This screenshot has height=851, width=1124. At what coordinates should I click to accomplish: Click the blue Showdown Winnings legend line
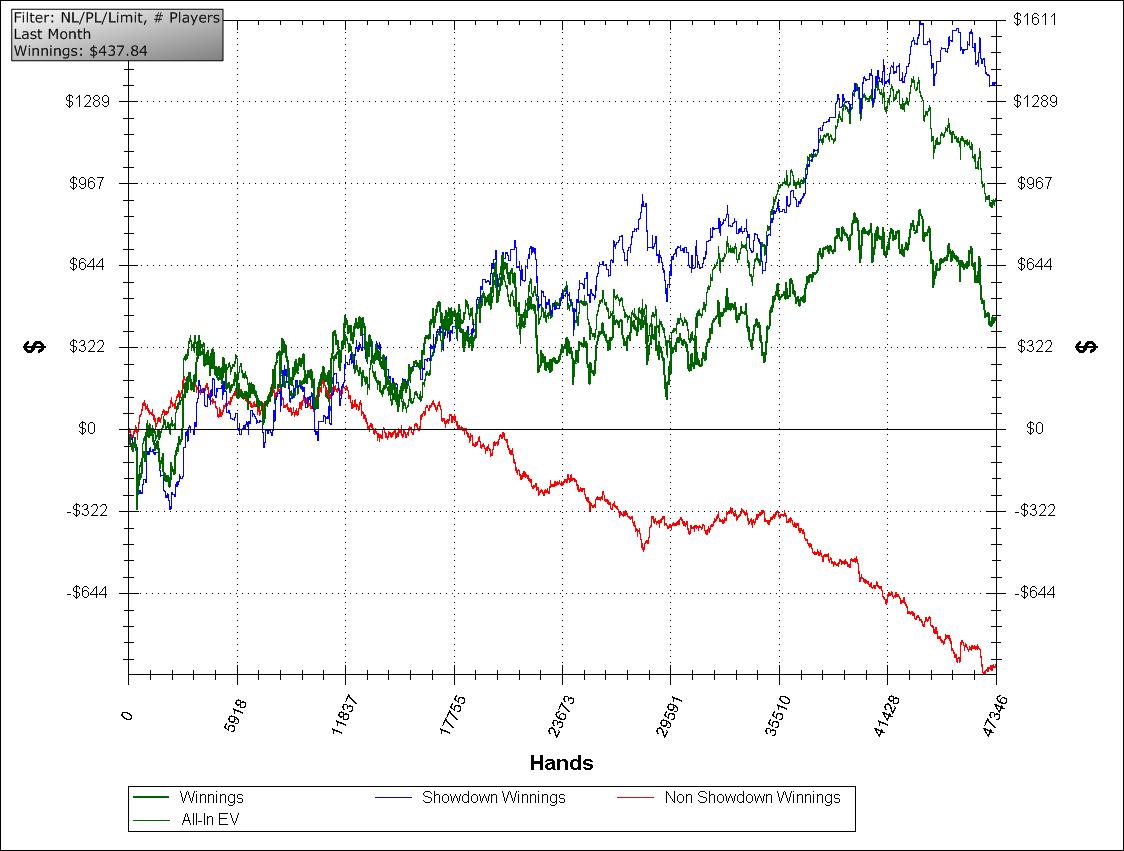394,798
